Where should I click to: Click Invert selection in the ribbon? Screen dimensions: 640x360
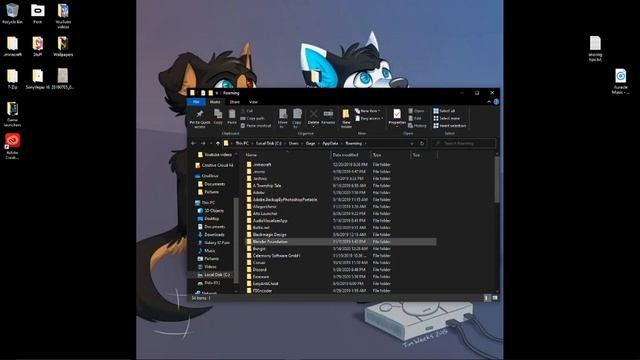[x=450, y=126]
